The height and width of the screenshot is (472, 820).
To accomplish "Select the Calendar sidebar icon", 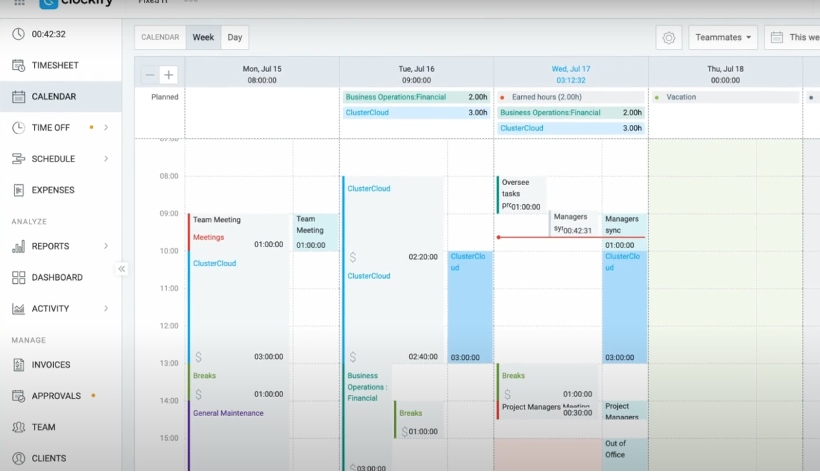I will point(18,97).
